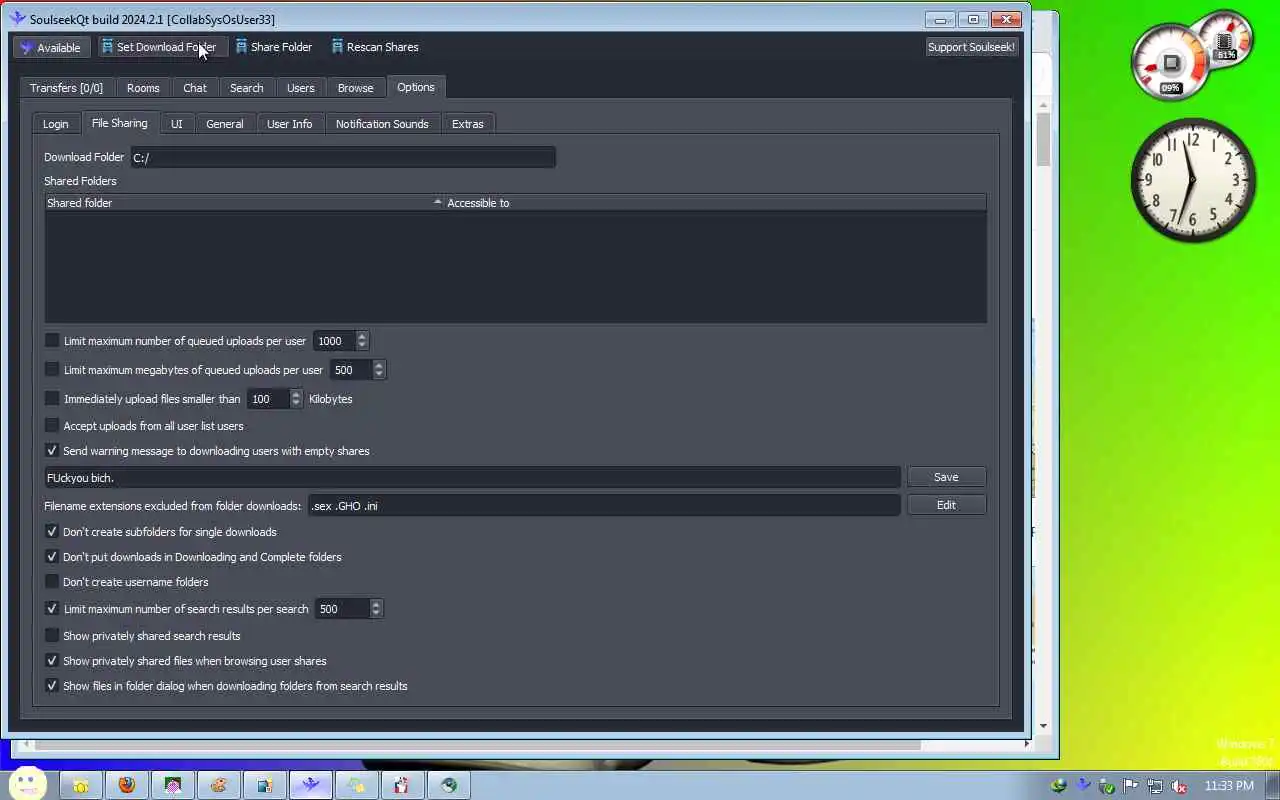Click Rescan Shares in the toolbar
The image size is (1280, 800).
click(x=375, y=47)
